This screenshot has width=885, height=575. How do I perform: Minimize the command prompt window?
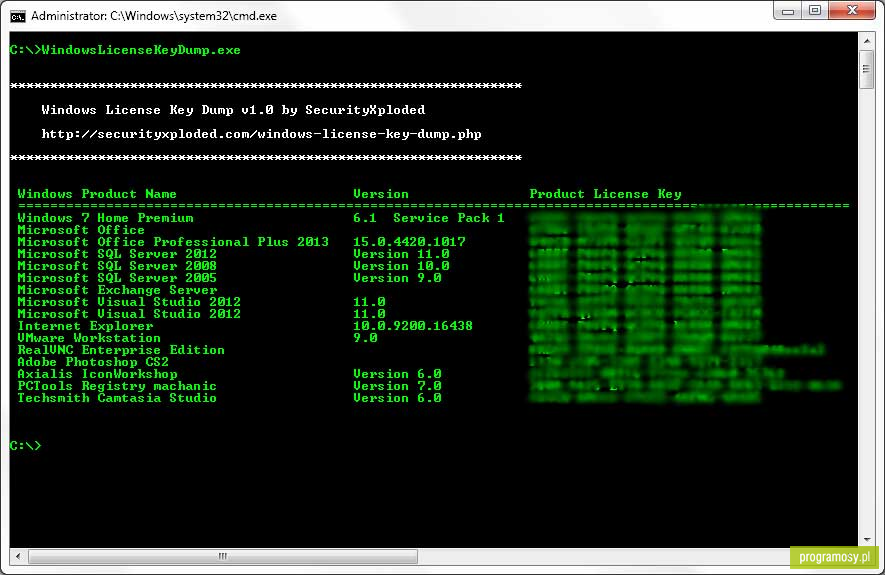coord(788,11)
